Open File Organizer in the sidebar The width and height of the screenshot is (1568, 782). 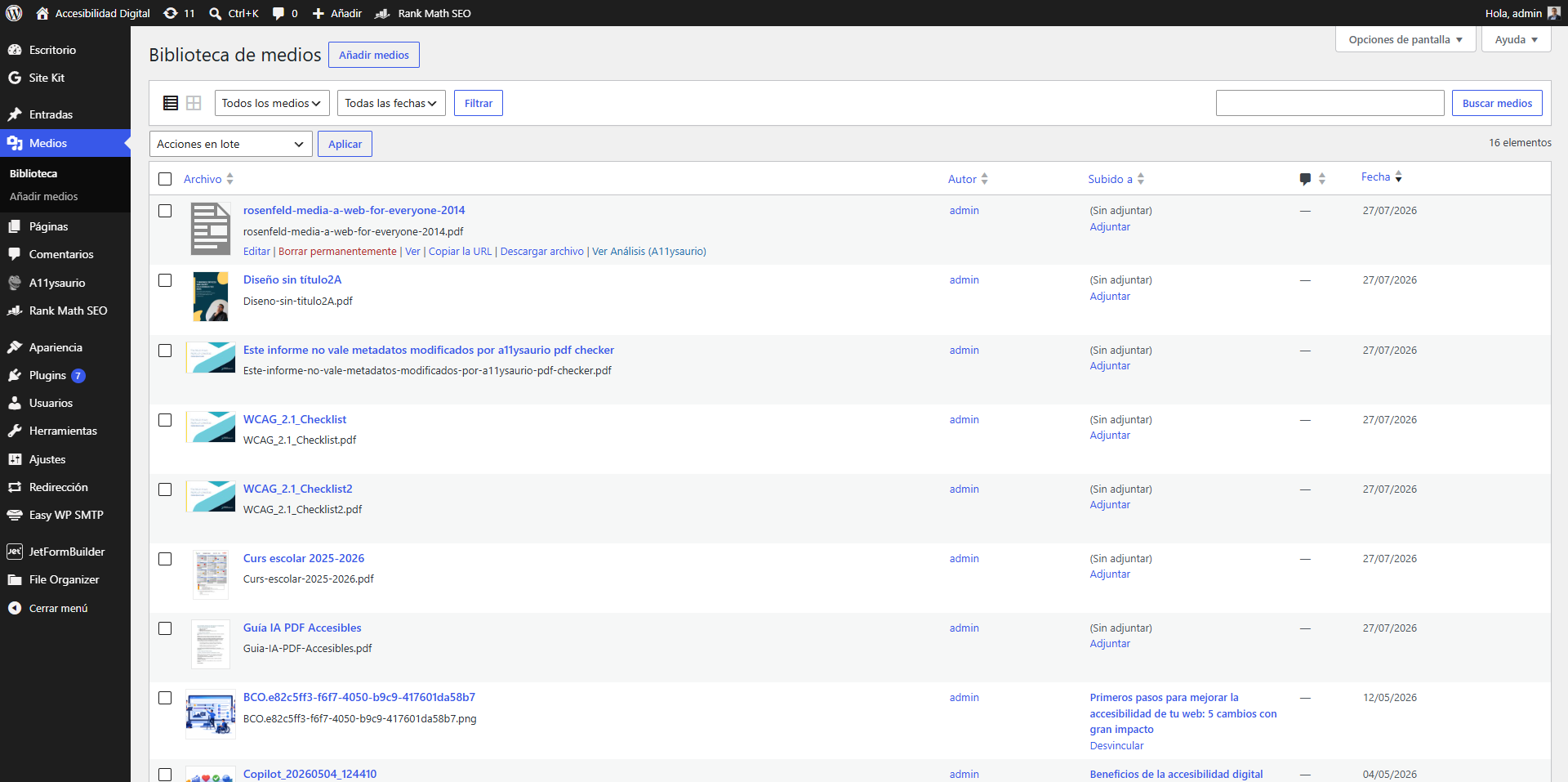65,579
